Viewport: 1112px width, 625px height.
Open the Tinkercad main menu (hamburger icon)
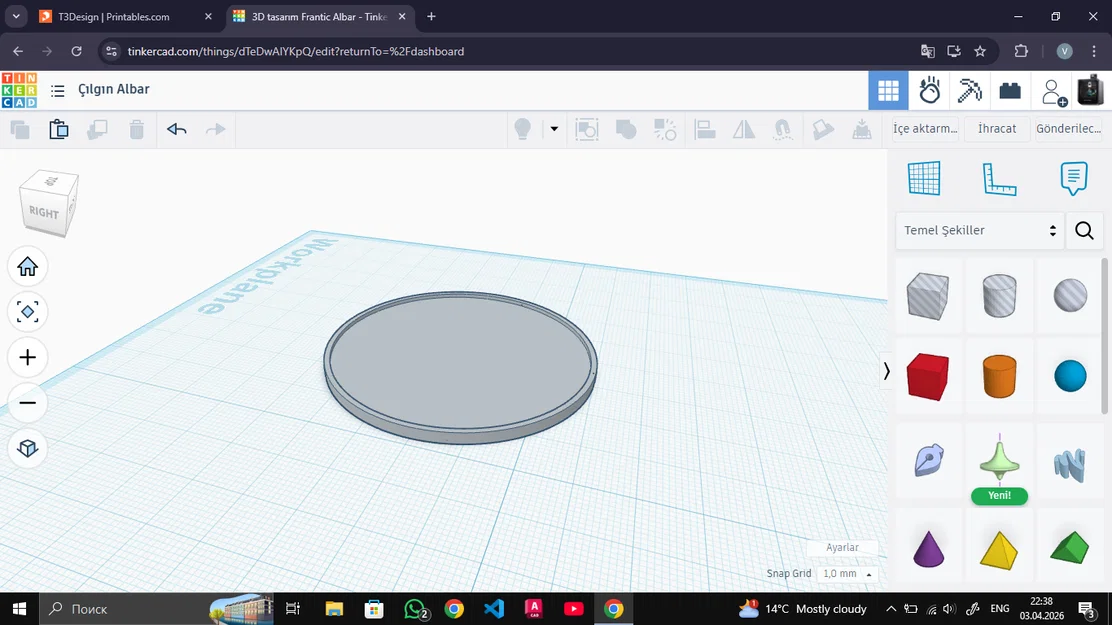(x=58, y=90)
